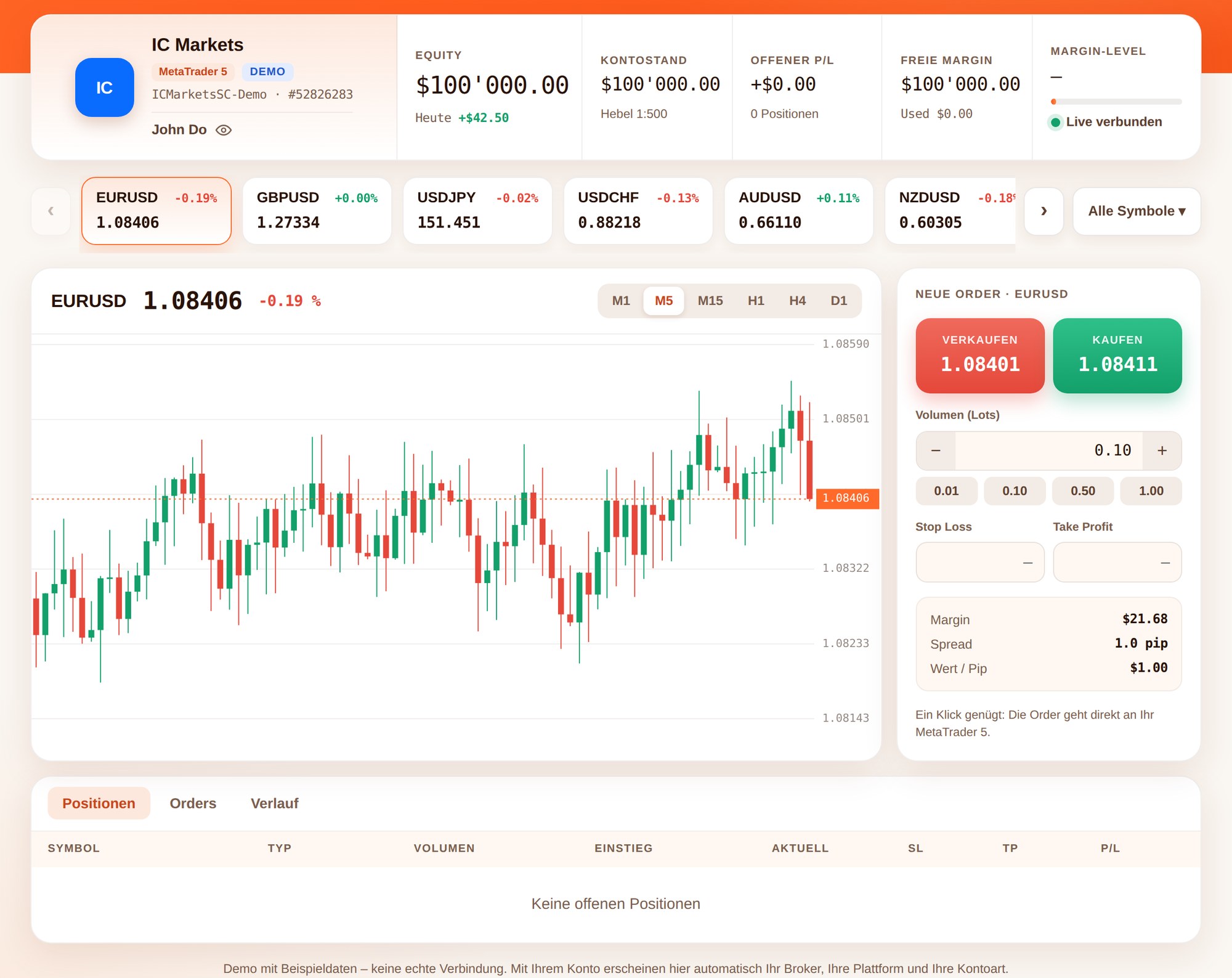Go to previous symbols with left arrow
The width and height of the screenshot is (1232, 978).
click(51, 211)
